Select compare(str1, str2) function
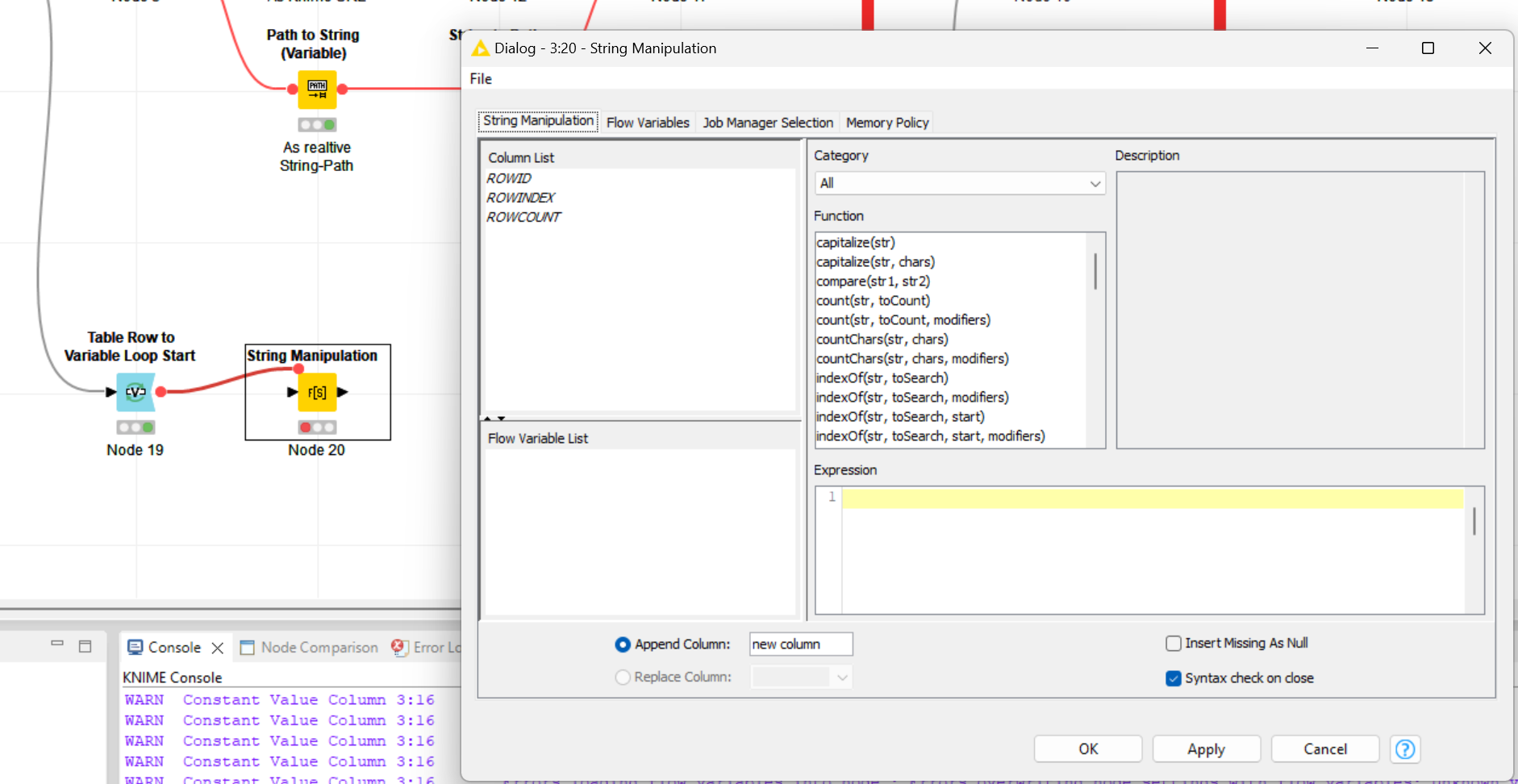This screenshot has width=1518, height=784. click(873, 281)
